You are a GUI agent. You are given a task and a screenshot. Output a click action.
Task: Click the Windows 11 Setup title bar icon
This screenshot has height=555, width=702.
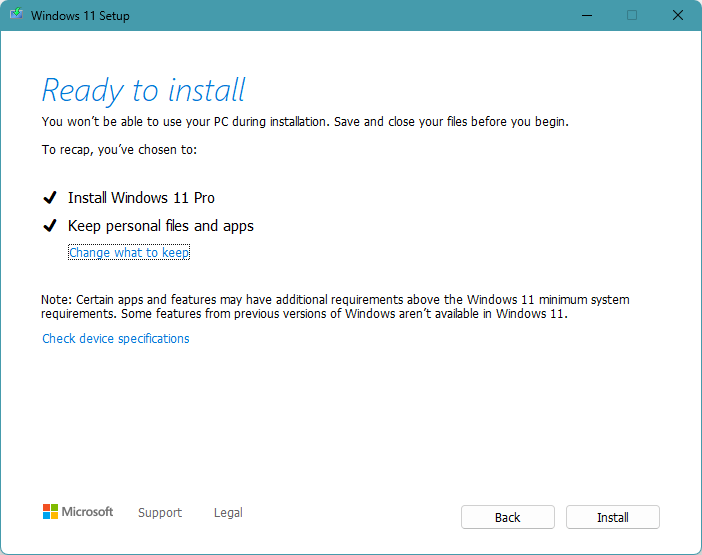(17, 14)
